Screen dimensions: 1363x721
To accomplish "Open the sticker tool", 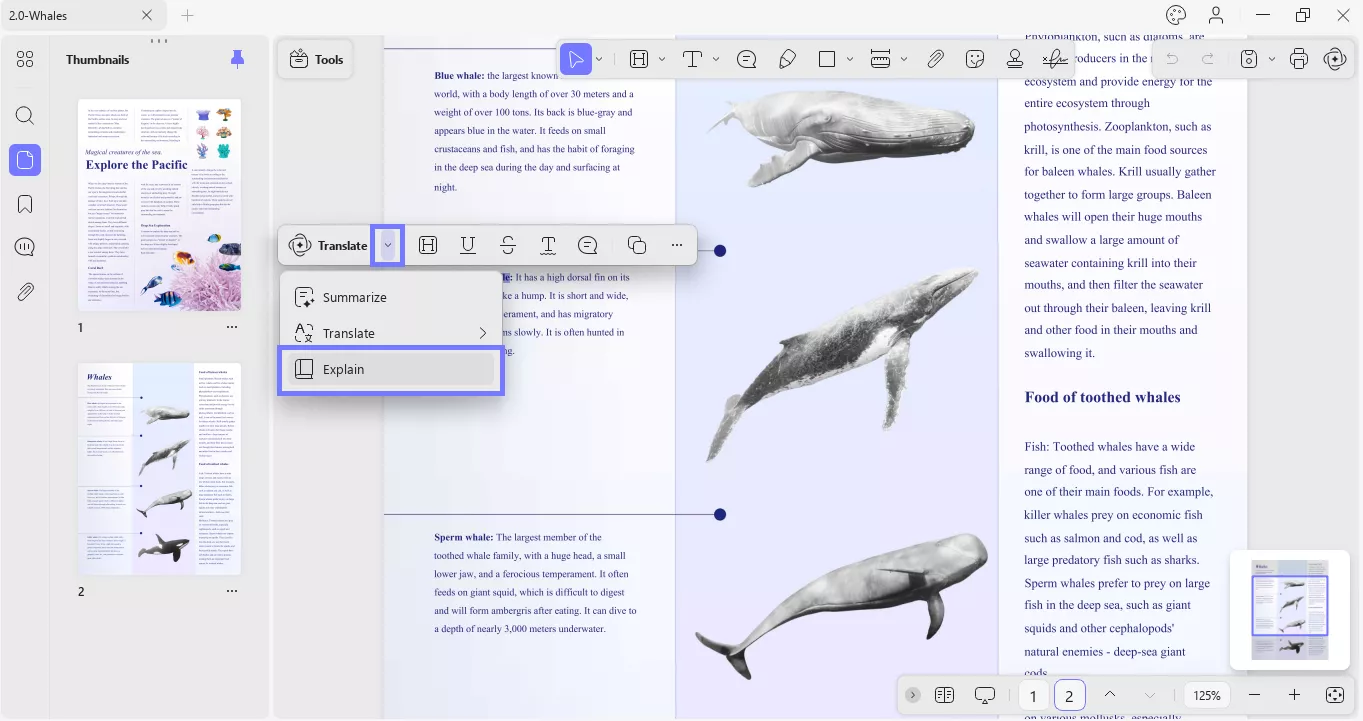I will point(975,59).
